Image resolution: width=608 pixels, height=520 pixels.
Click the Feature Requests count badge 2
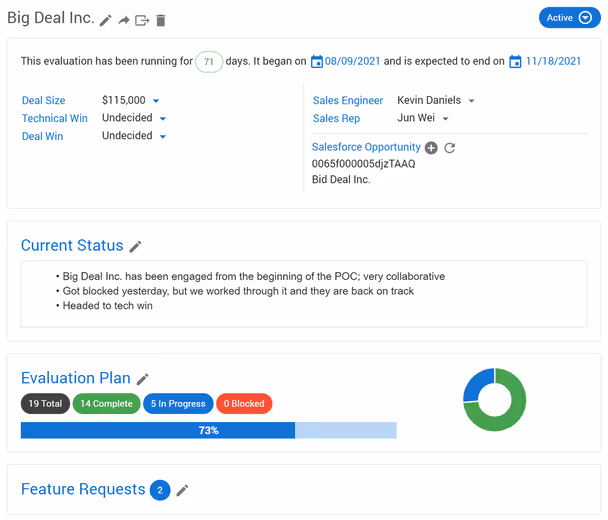(160, 491)
